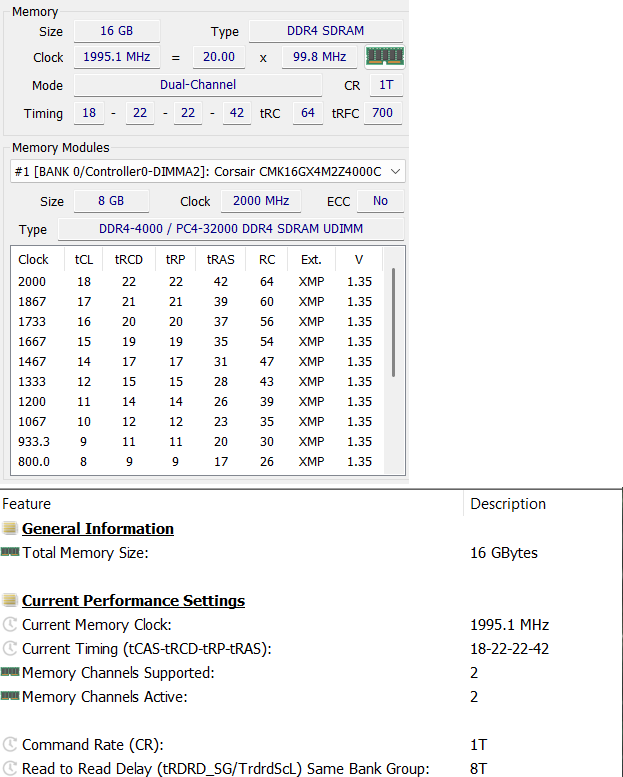Image resolution: width=623 pixels, height=777 pixels.
Task: Click the Memory Channels Supported RAM icon
Action: pyautogui.click(x=10, y=672)
